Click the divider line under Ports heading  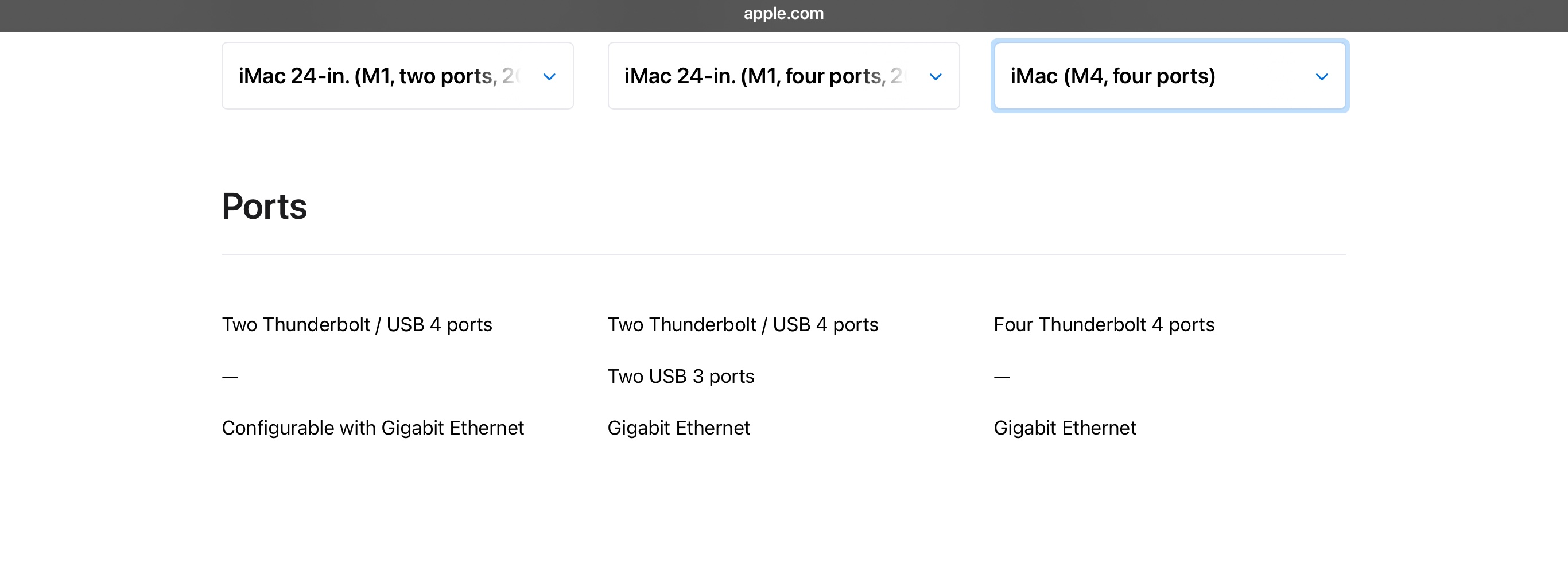coord(783,254)
